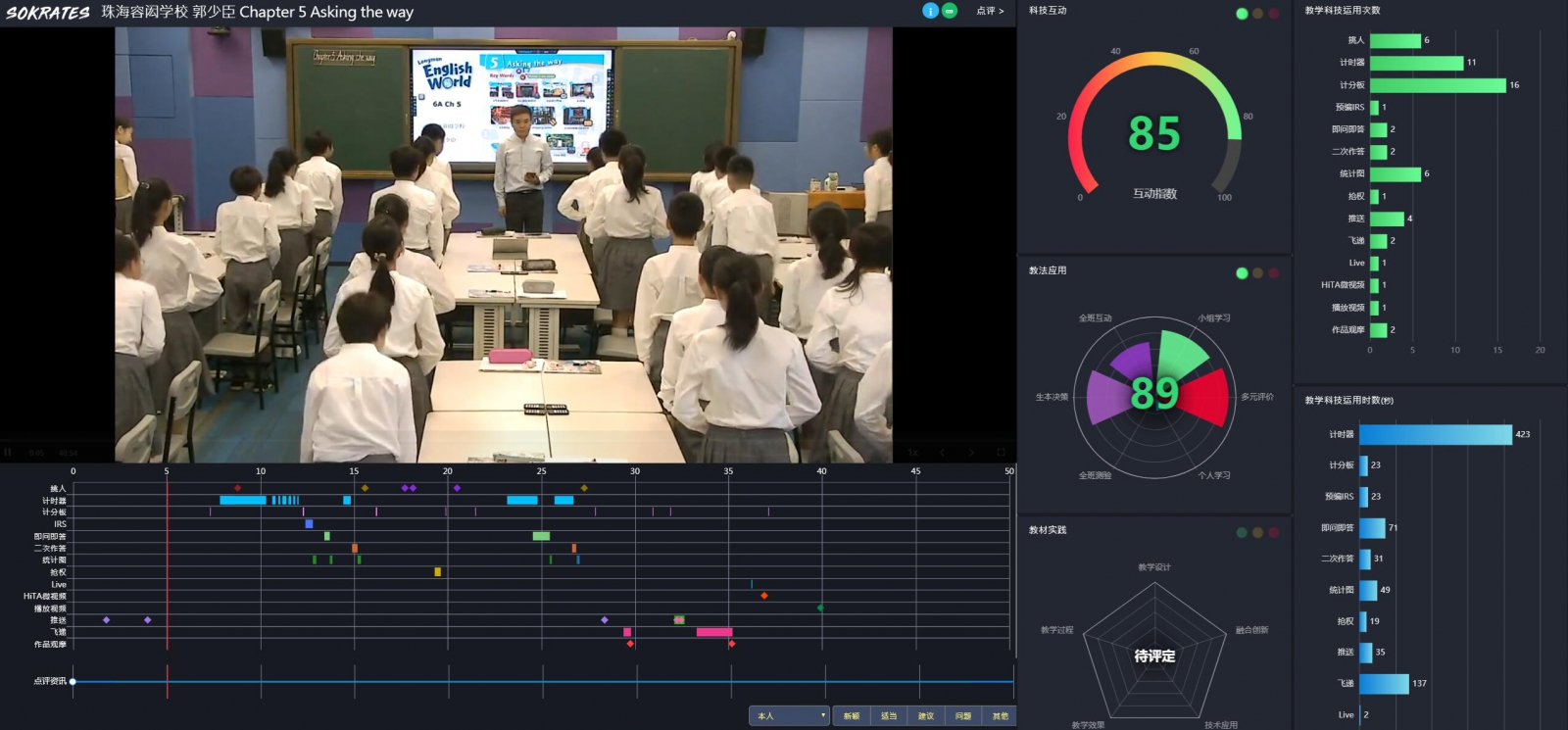The image size is (1568, 730).
Task: Click the 点评资讯 timeline slider handle
Action: tap(73, 681)
